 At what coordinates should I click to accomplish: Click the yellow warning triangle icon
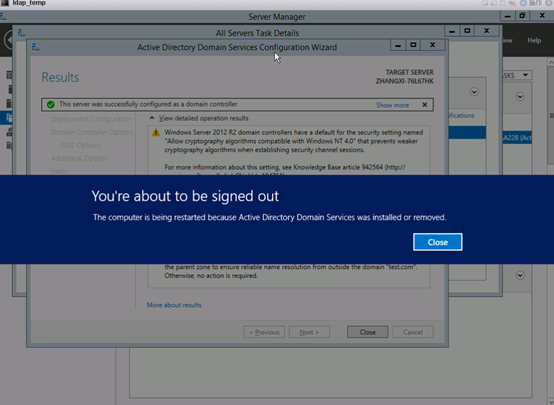(x=155, y=133)
